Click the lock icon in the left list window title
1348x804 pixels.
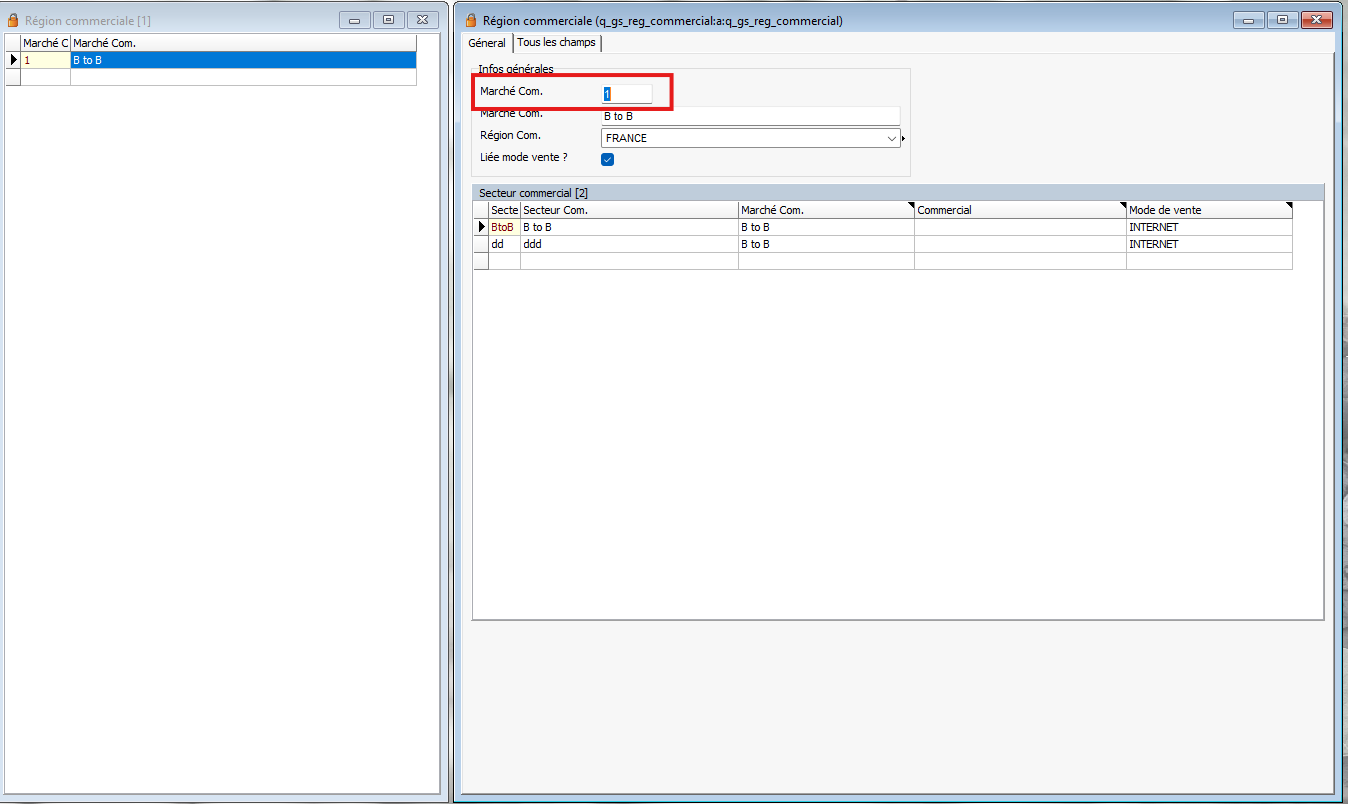pos(13,20)
